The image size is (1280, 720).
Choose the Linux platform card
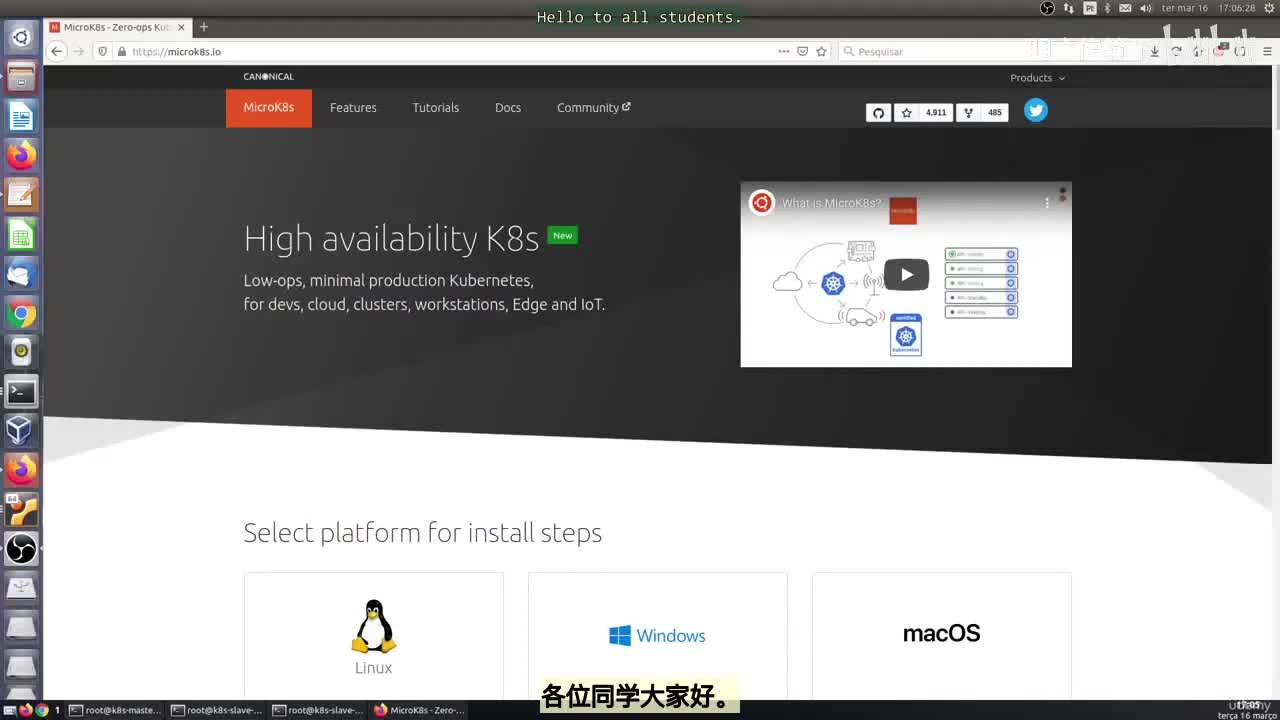(374, 636)
